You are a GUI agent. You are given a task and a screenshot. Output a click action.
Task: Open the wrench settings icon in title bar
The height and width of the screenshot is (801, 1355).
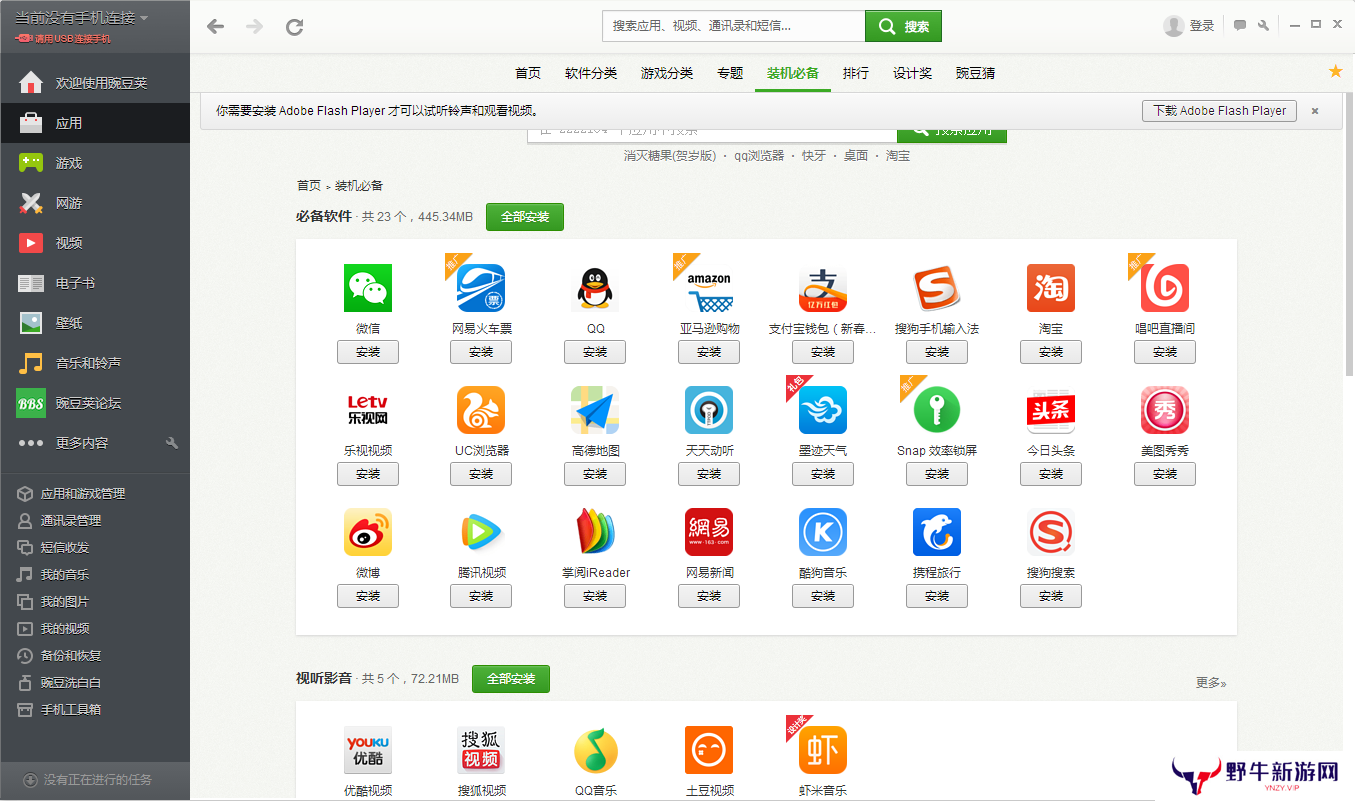[1263, 26]
